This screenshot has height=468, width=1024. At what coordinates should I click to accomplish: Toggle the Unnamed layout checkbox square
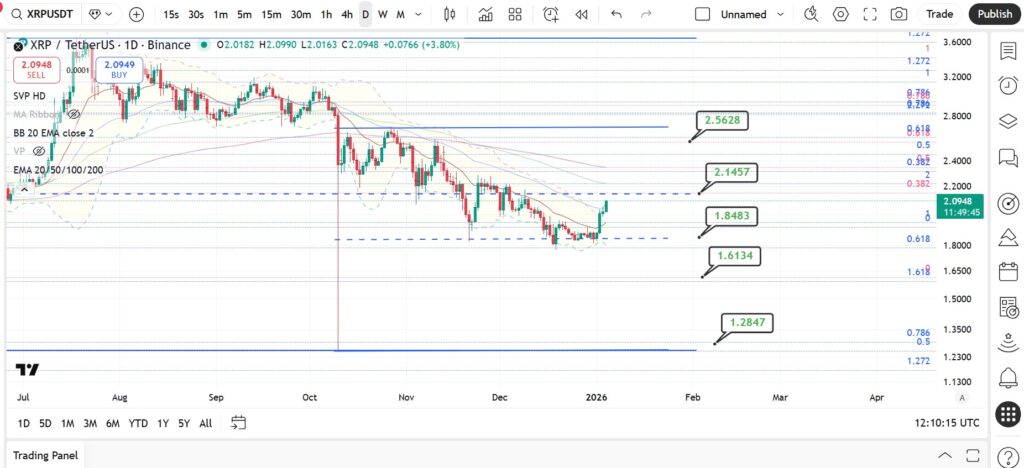702,14
